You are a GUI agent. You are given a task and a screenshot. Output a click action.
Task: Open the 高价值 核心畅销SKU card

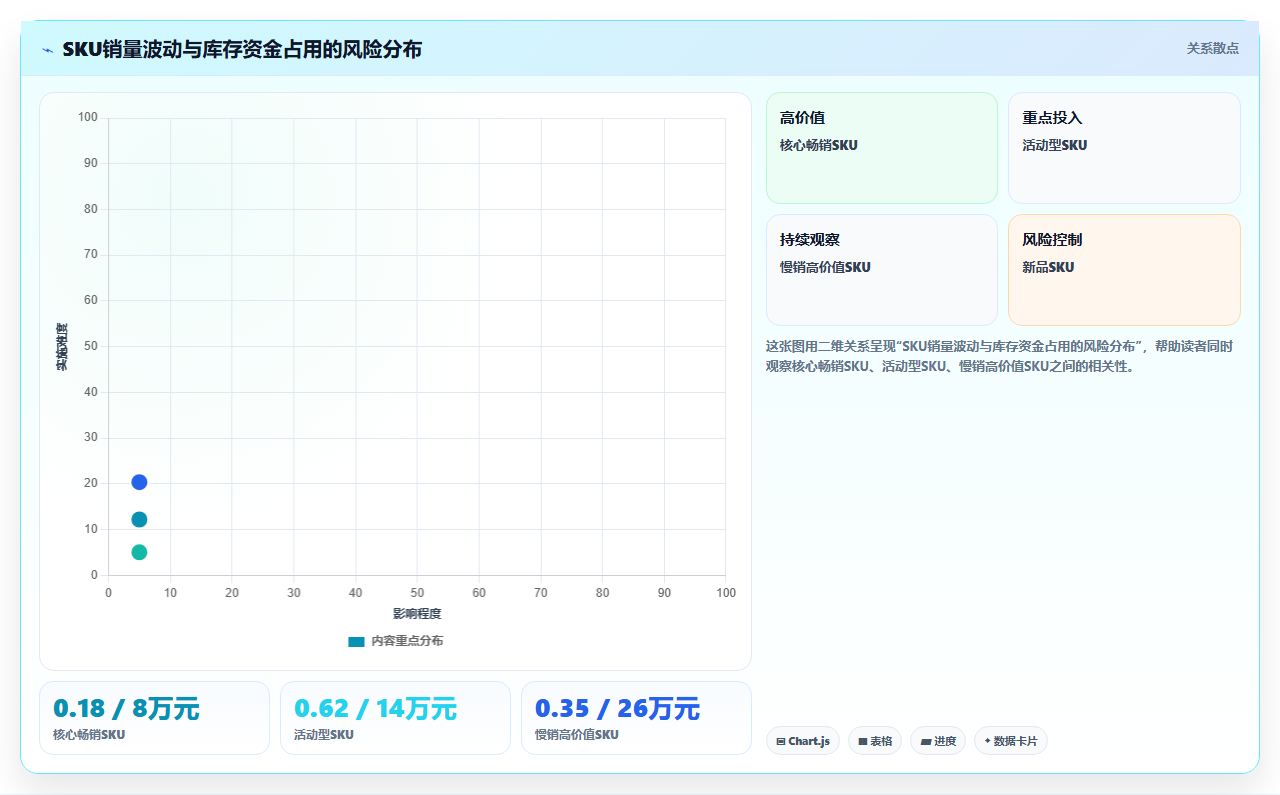(882, 148)
